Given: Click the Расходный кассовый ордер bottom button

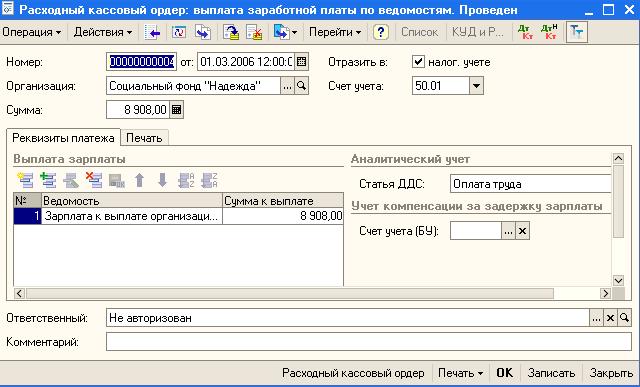Looking at the screenshot, I should (353, 373).
